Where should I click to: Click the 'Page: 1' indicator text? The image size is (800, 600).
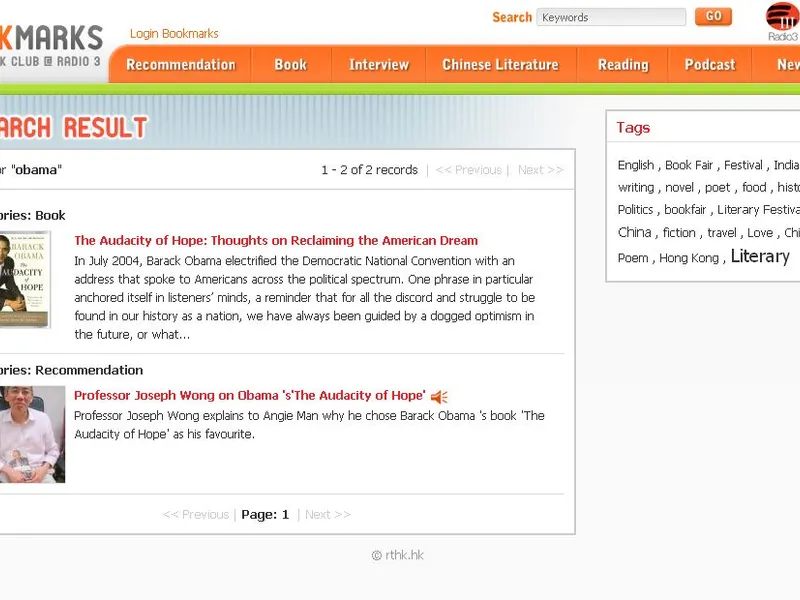(x=265, y=515)
